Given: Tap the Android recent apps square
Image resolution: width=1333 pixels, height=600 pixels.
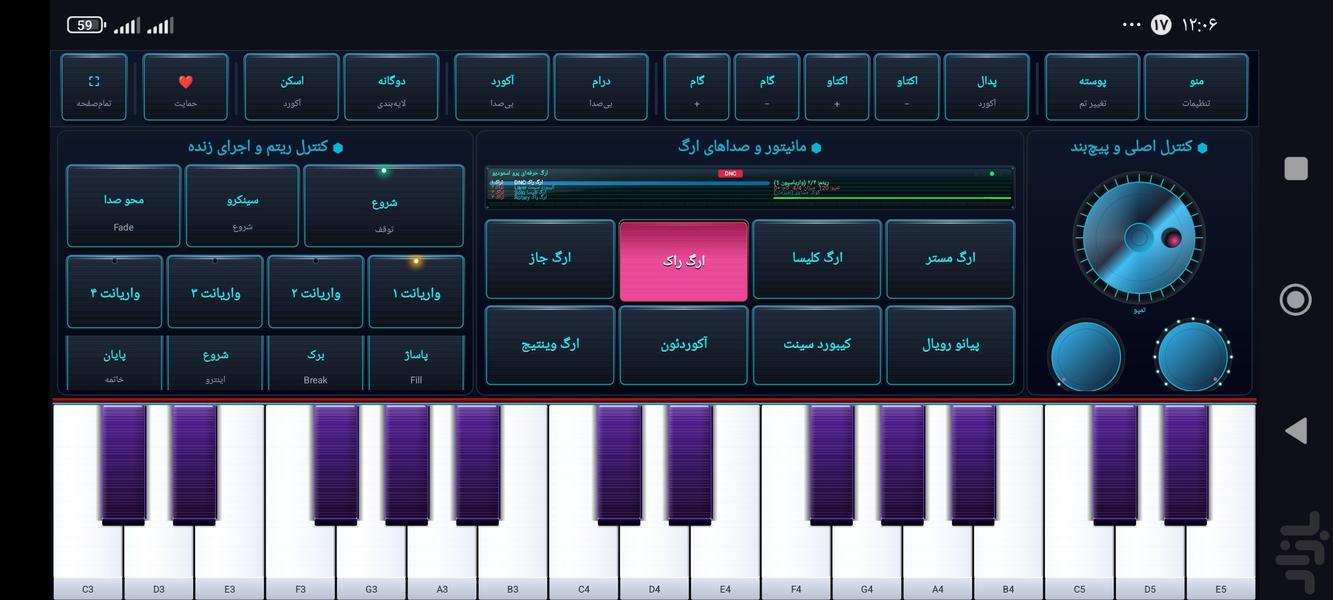Looking at the screenshot, I should [x=1296, y=168].
